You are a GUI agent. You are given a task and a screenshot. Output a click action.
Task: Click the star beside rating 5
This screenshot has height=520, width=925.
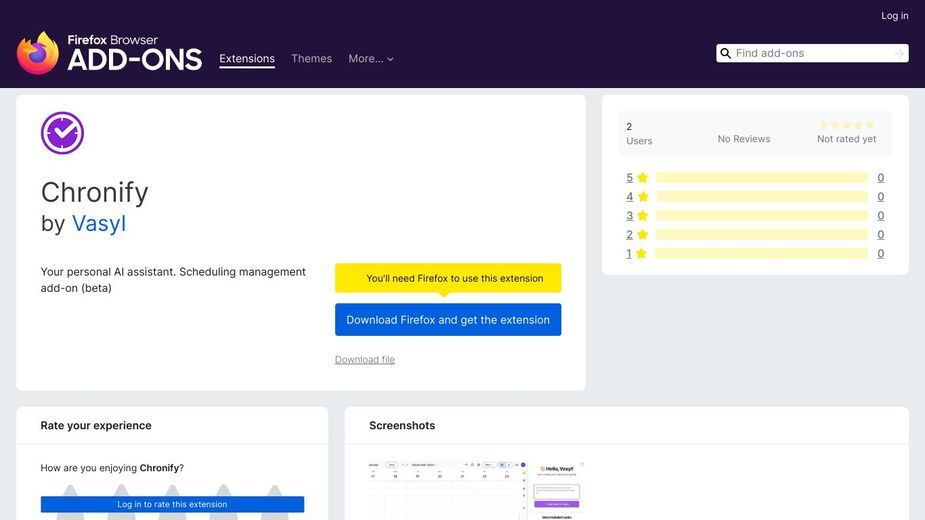[x=642, y=178]
